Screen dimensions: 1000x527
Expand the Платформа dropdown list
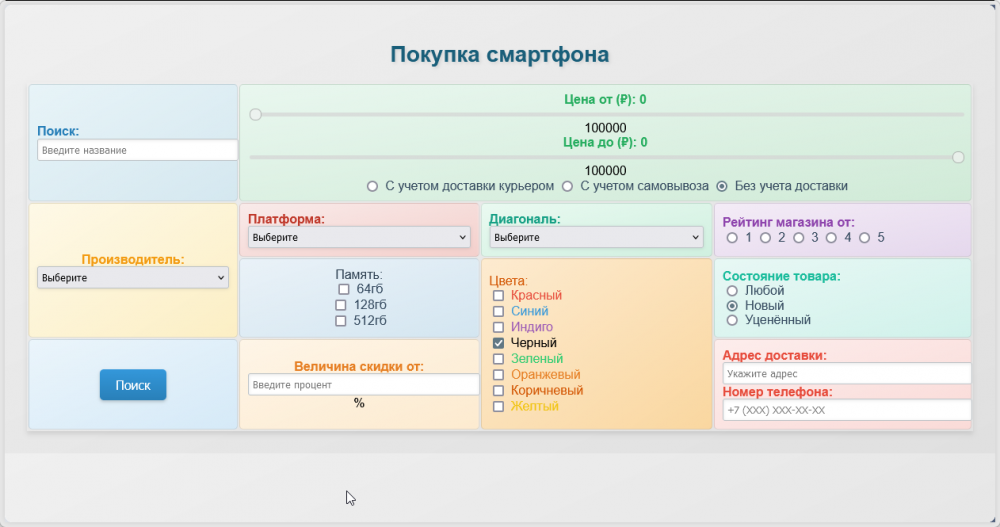coord(359,238)
